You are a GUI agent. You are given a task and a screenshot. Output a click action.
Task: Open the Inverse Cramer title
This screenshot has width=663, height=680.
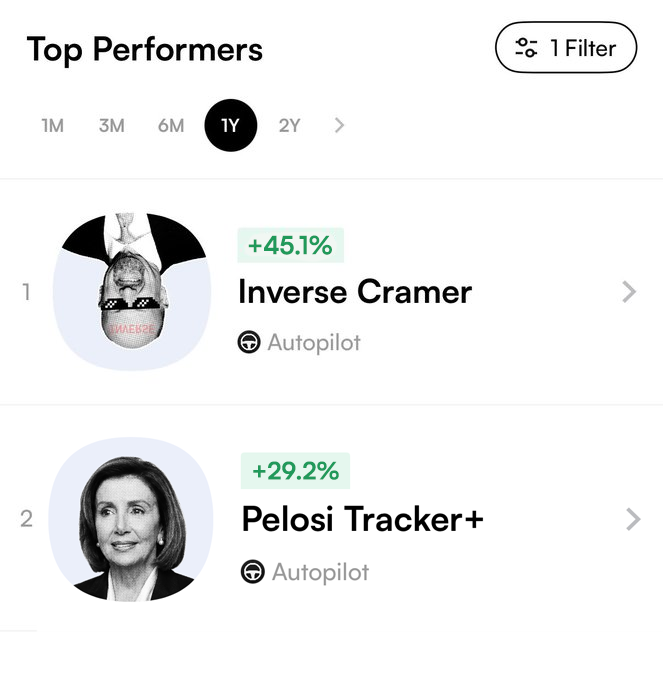click(x=354, y=292)
